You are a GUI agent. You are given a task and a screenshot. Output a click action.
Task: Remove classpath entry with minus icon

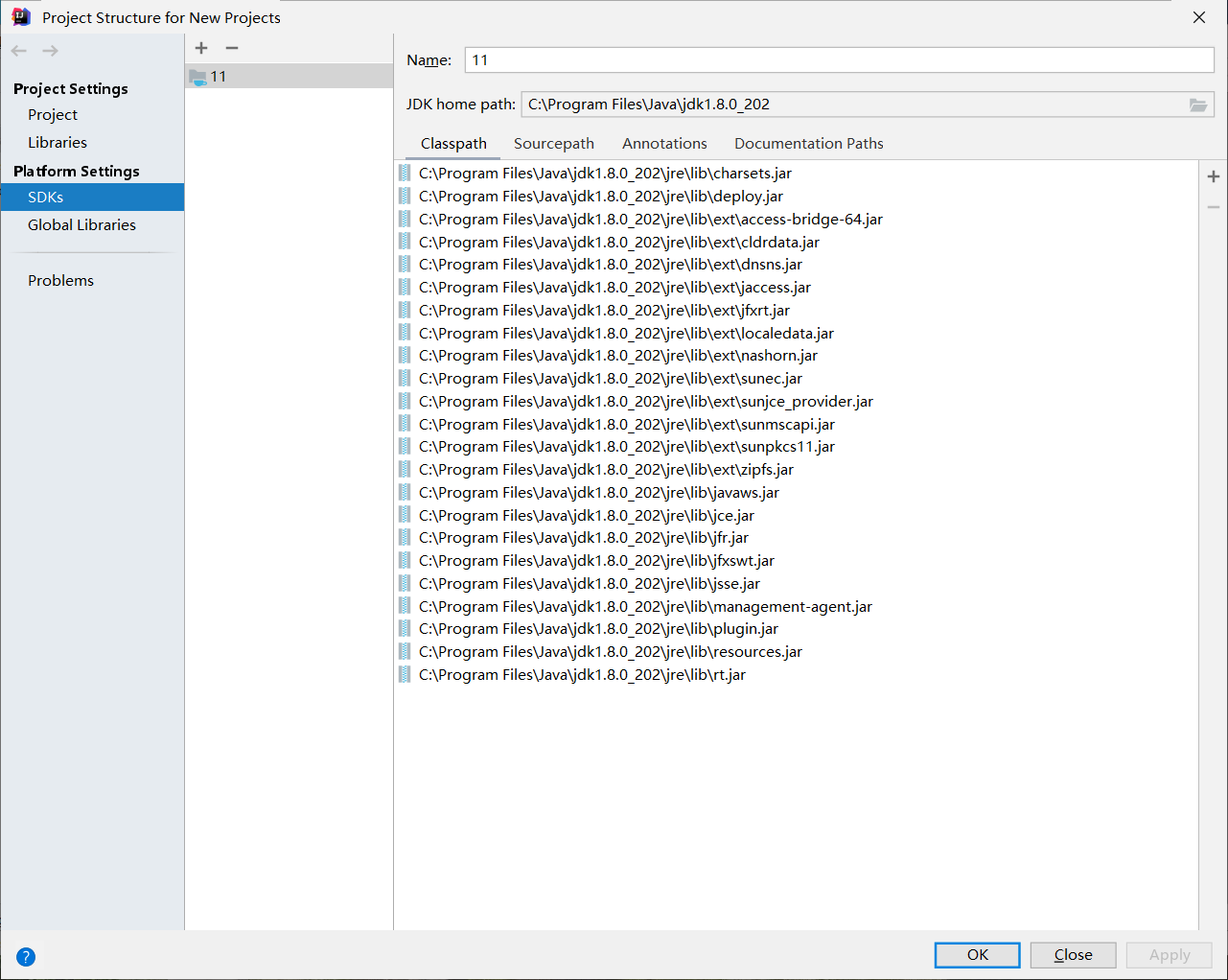(1214, 207)
